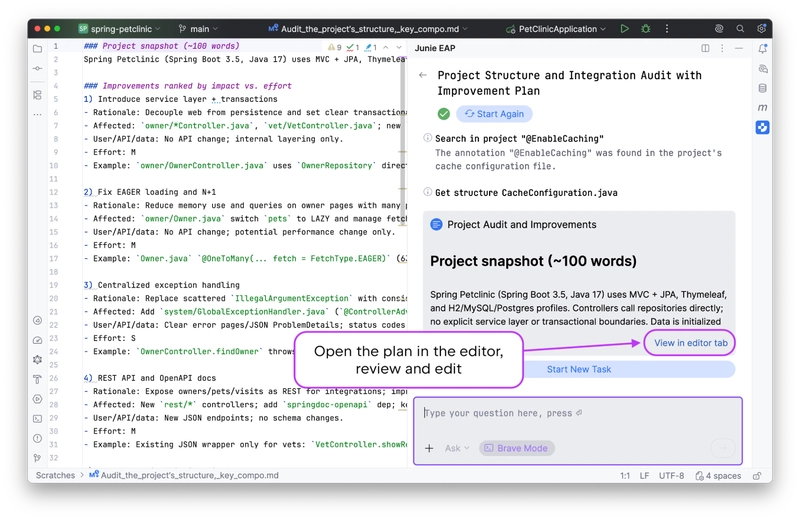The image size is (800, 520).
Task: Open the Maven tool window icon
Action: (763, 107)
